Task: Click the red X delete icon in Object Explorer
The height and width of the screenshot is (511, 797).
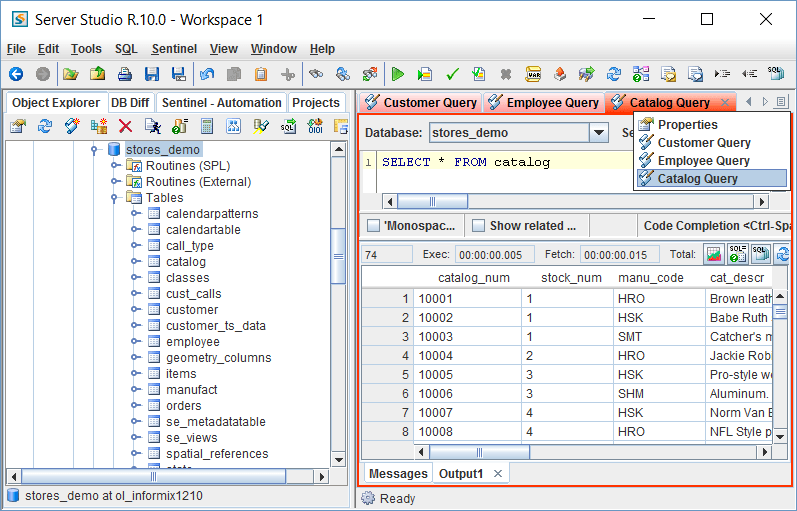Action: point(125,126)
